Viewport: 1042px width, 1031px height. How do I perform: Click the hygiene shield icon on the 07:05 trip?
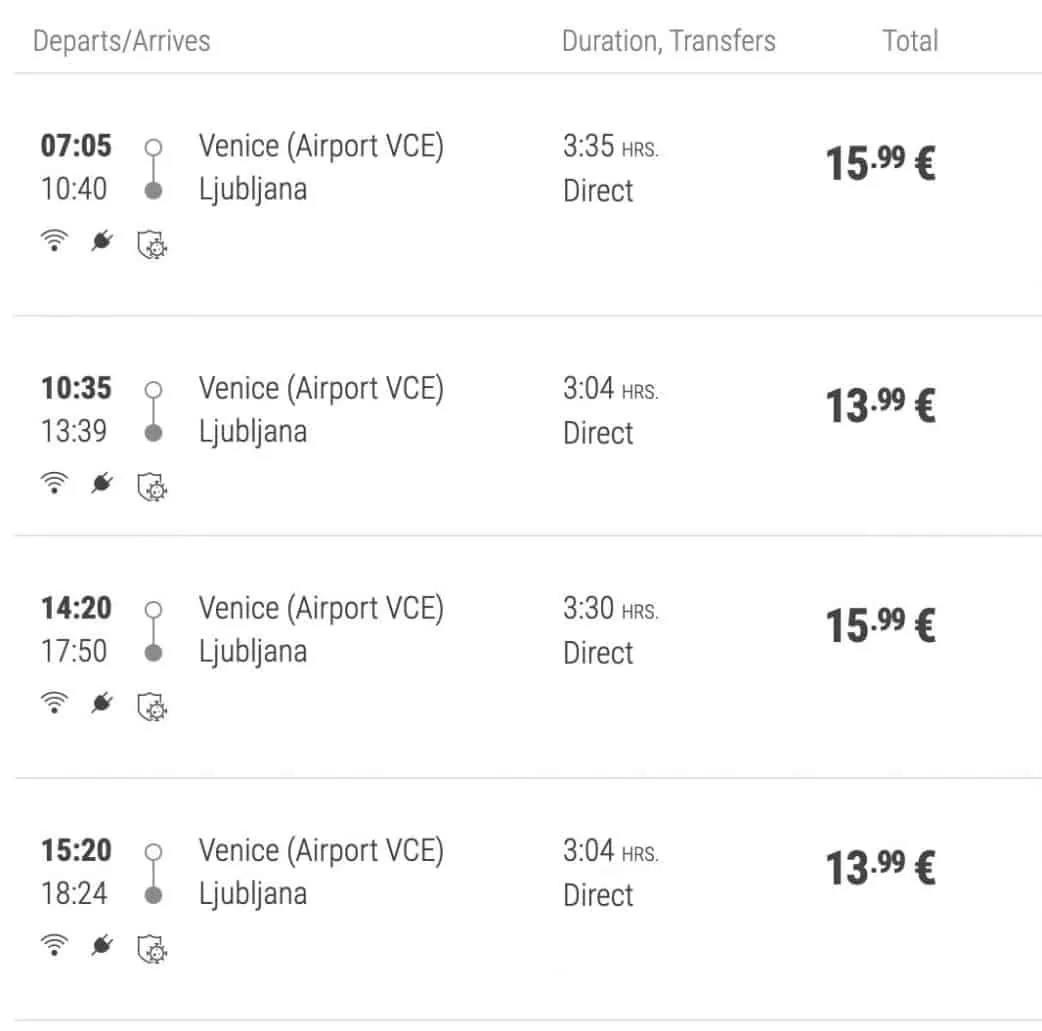point(151,244)
